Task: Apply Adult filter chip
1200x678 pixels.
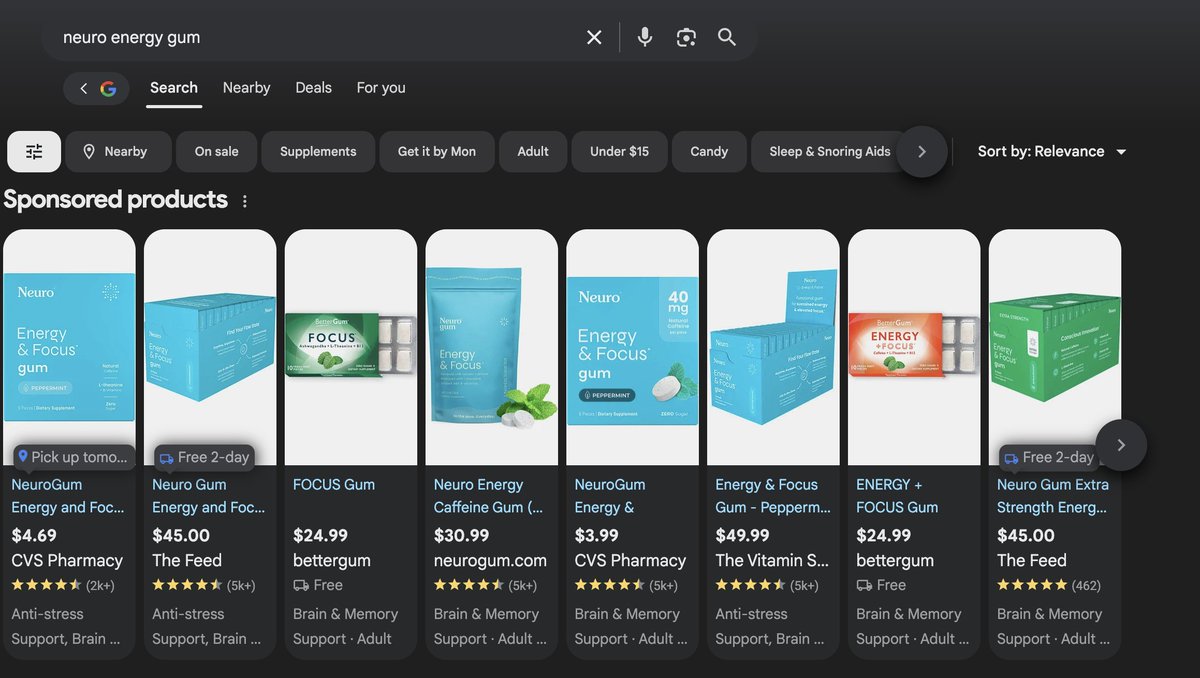Action: pos(533,151)
